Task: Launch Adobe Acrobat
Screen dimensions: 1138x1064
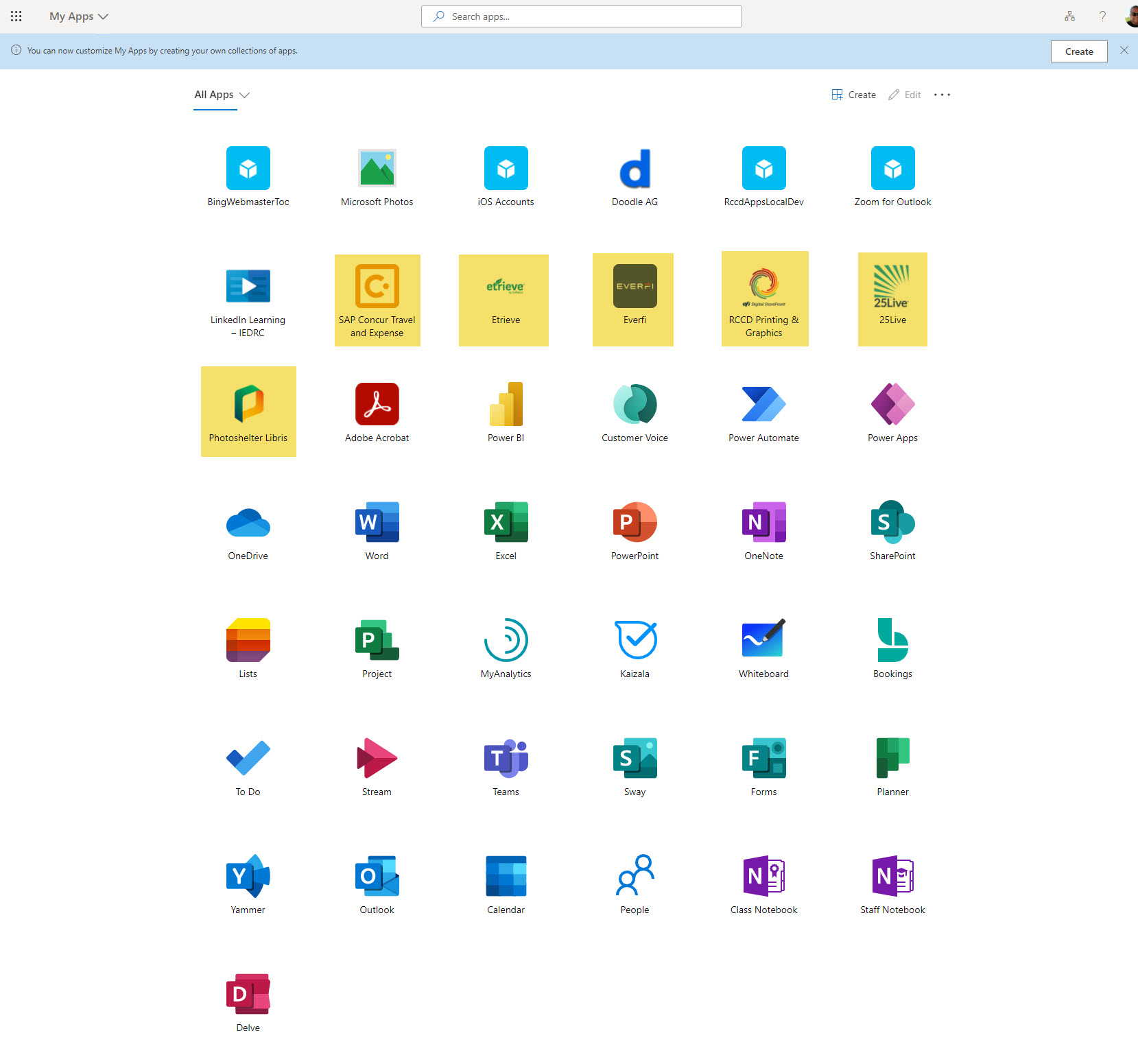Action: pos(377,413)
